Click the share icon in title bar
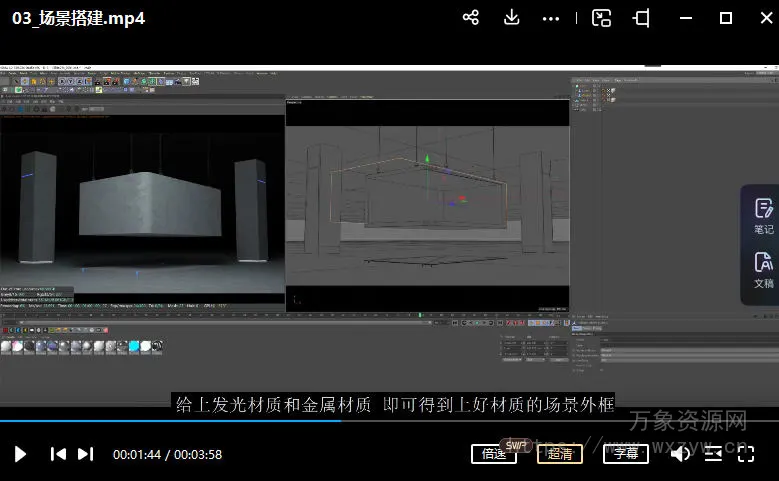779x481 pixels. [471, 18]
